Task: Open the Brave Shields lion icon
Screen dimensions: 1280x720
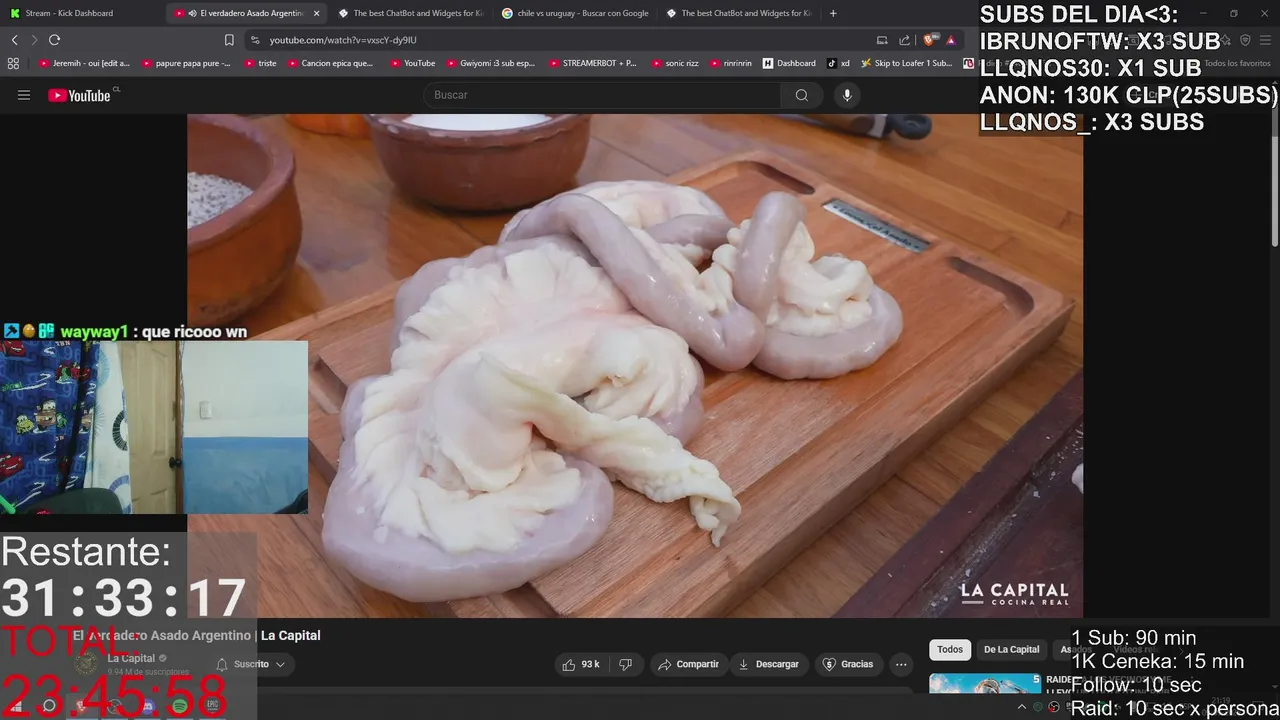Action: click(x=931, y=40)
